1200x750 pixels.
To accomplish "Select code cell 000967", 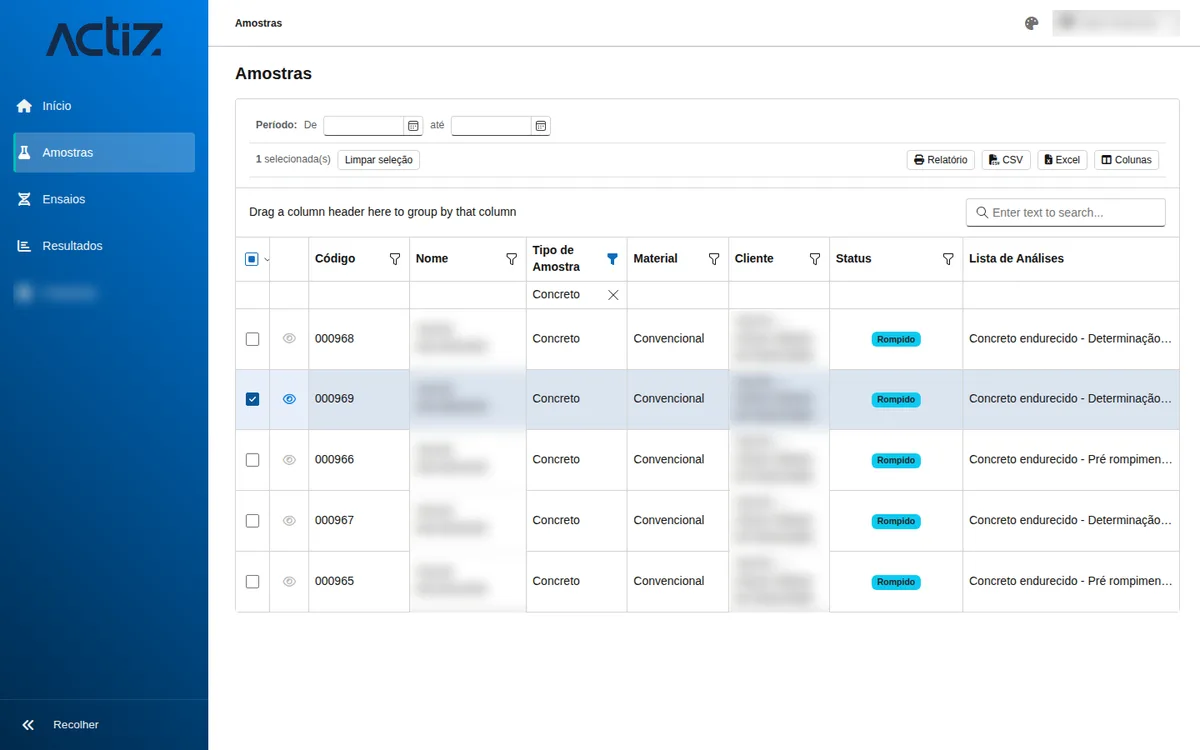I will (359, 521).
